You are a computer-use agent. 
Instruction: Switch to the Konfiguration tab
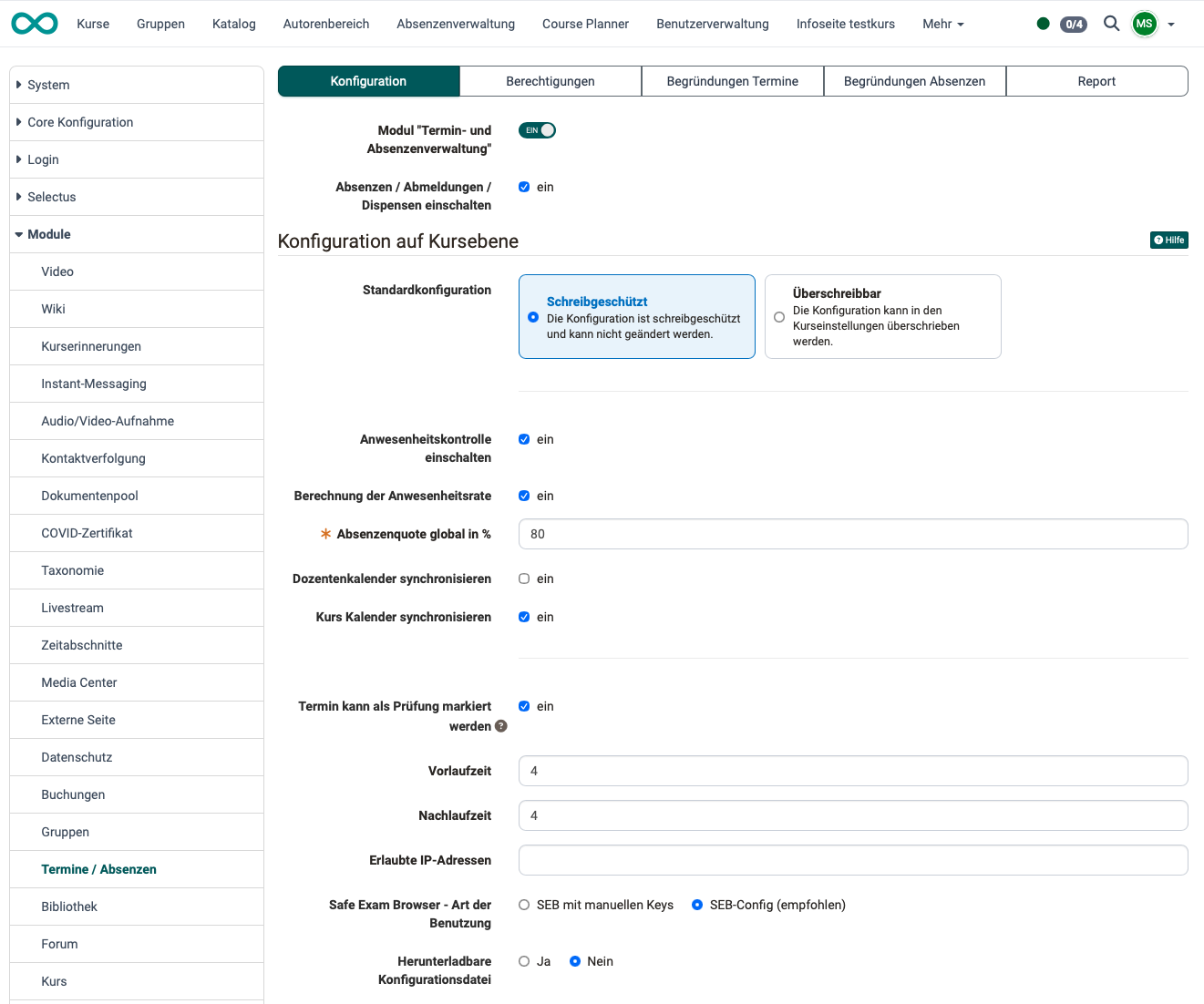click(x=368, y=81)
